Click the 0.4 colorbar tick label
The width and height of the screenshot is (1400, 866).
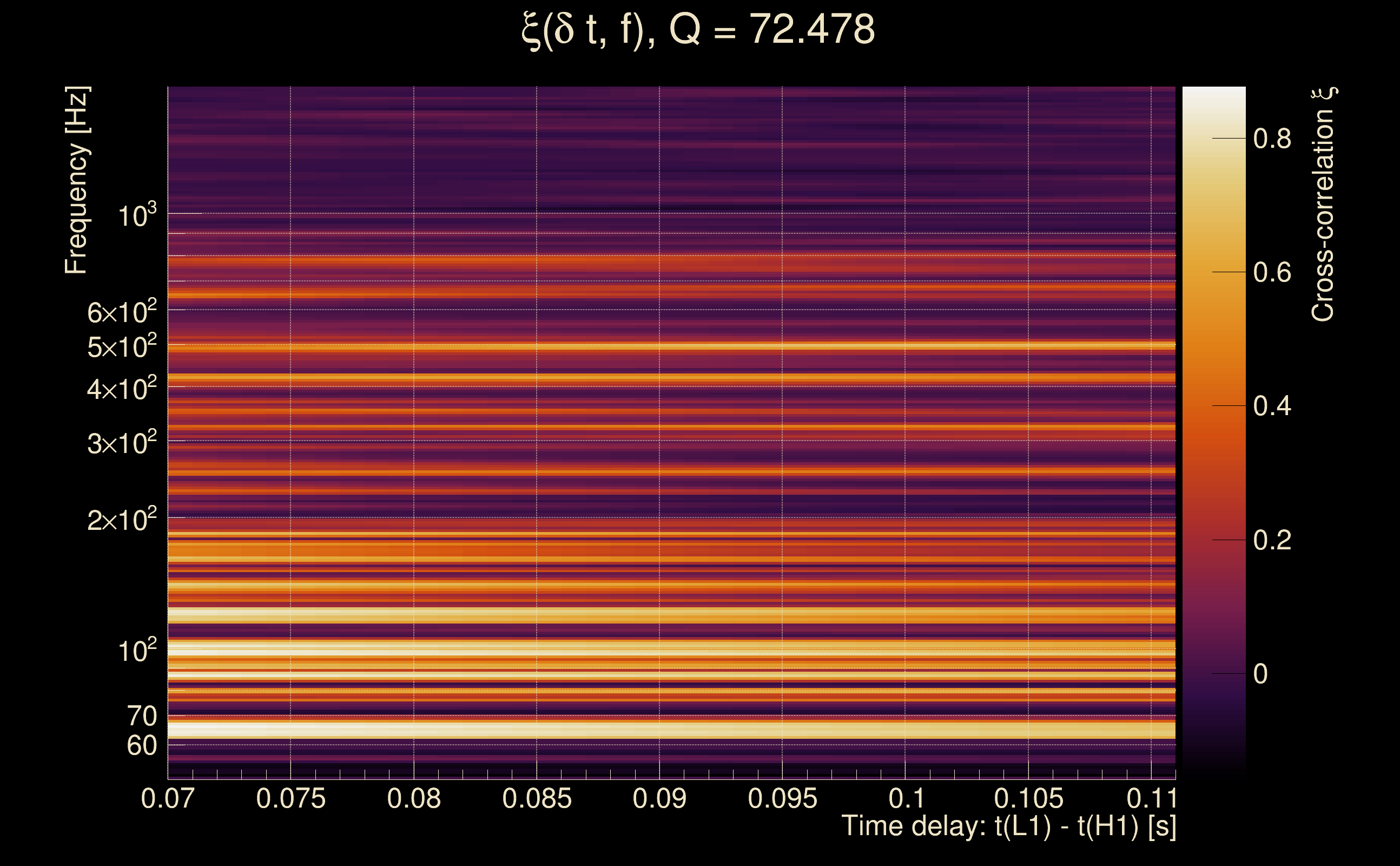point(1272,406)
